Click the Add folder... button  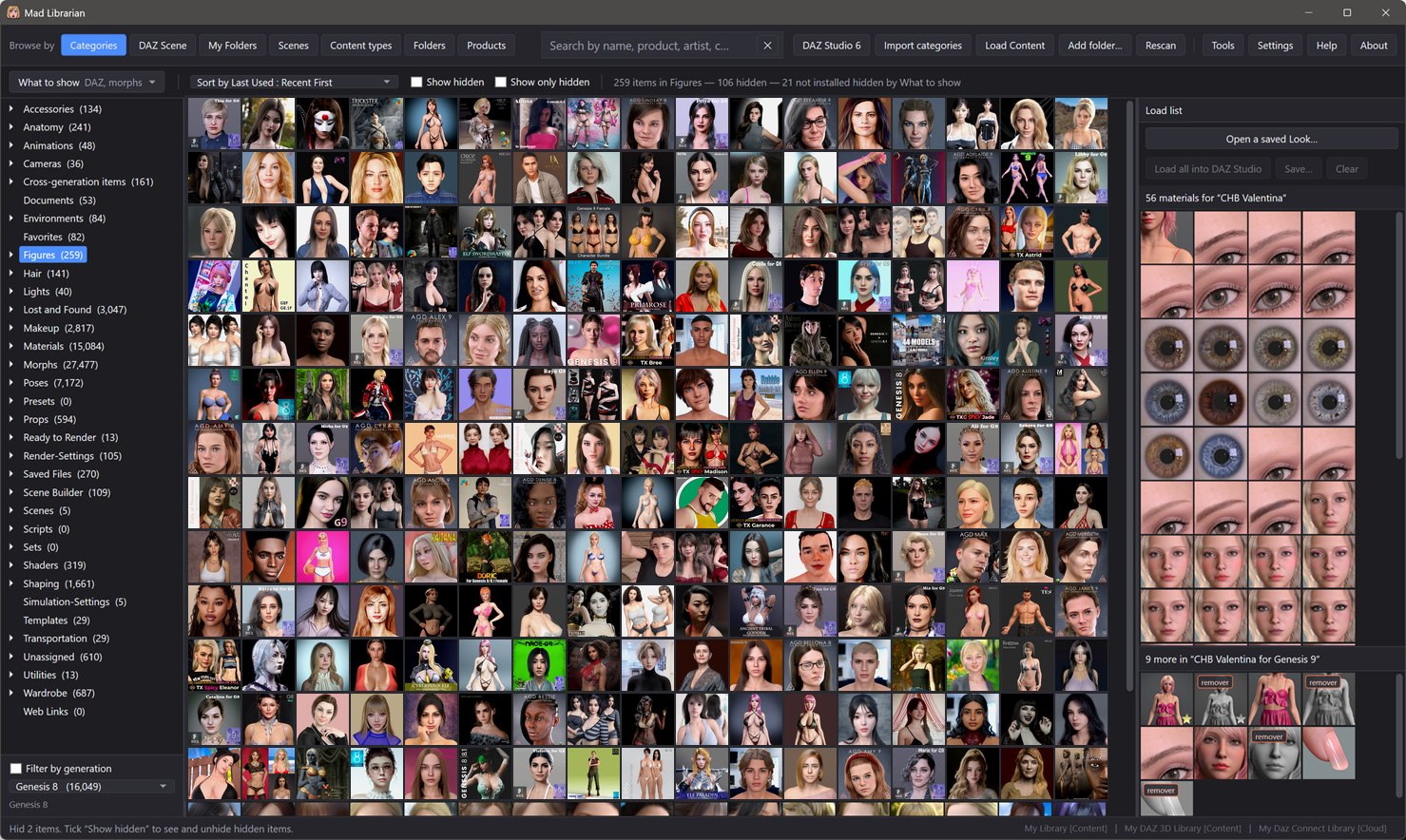[x=1094, y=46]
